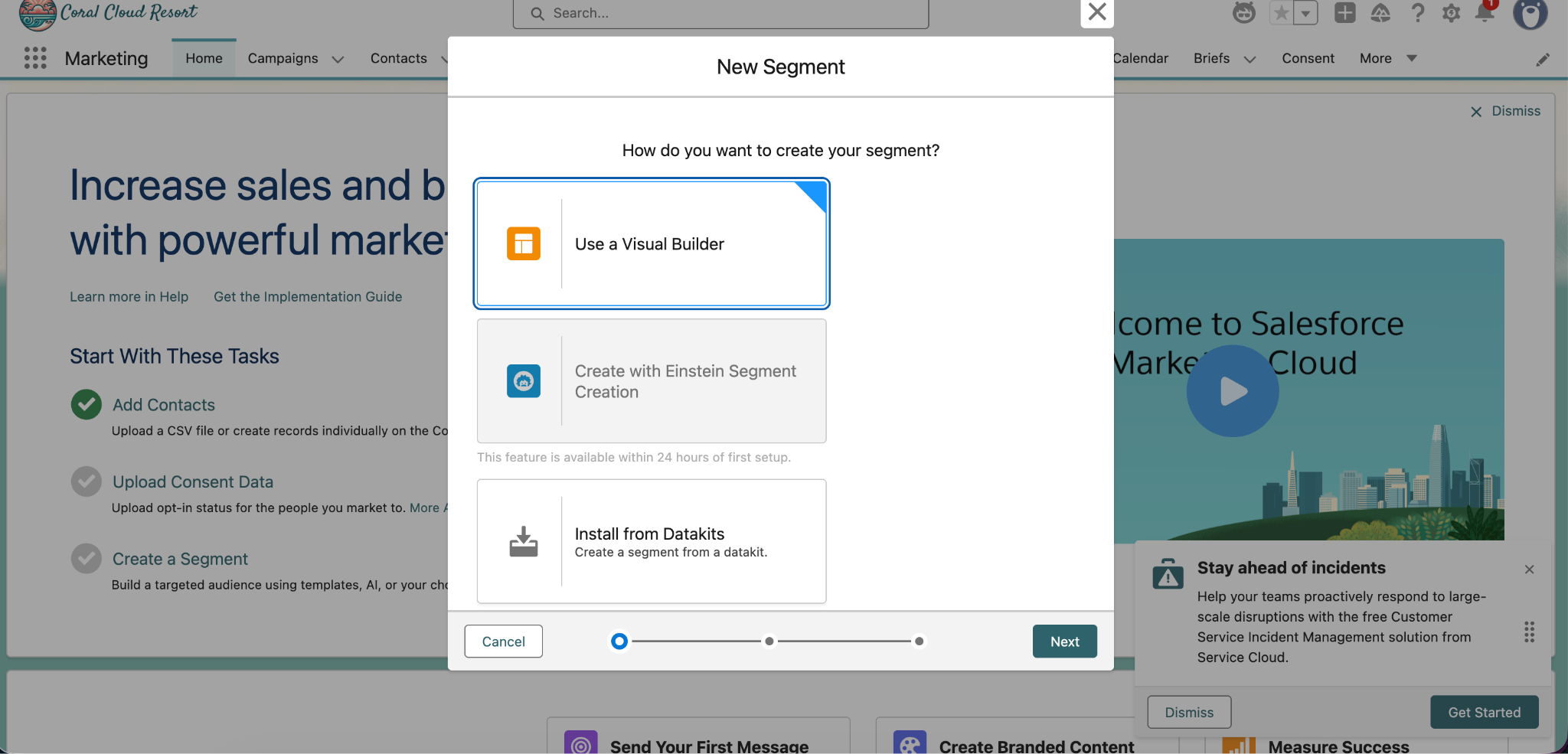Screen dimensions: 1568x754
Task: Click the green Add Contacts checkmark
Action: pos(87,404)
